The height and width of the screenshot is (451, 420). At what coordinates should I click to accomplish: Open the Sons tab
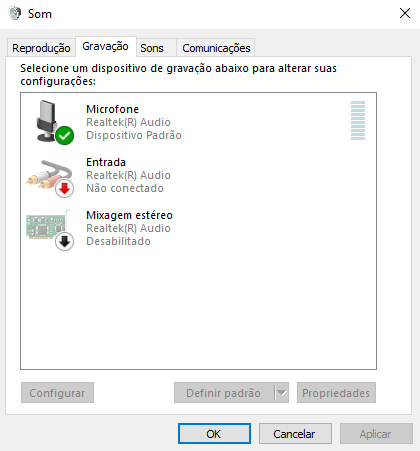coord(152,48)
